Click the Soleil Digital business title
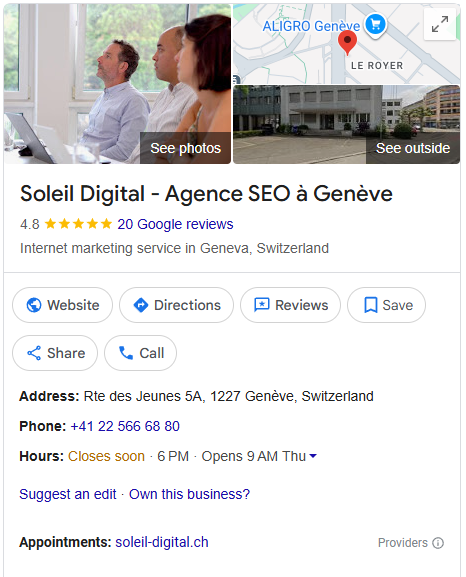 (x=206, y=194)
